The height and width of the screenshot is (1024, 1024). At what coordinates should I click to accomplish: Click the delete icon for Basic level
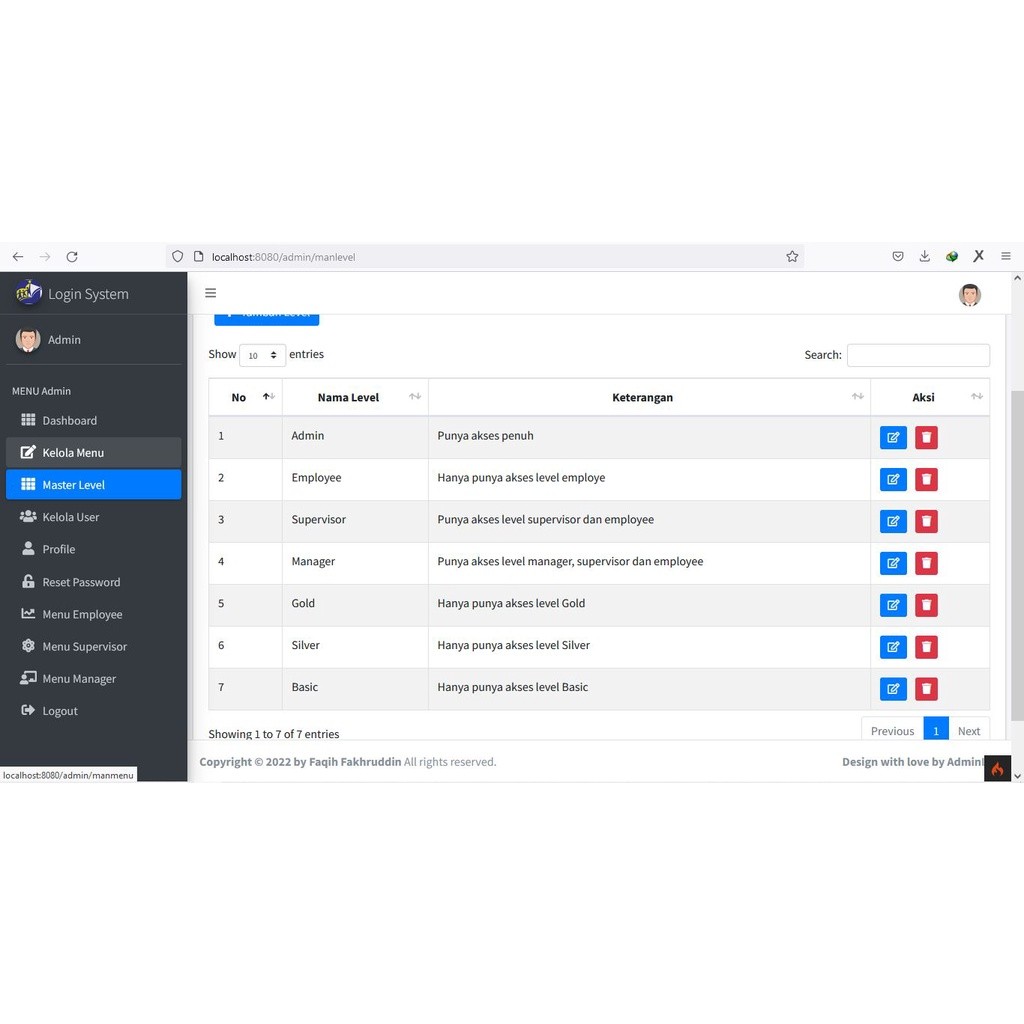pyautogui.click(x=926, y=689)
